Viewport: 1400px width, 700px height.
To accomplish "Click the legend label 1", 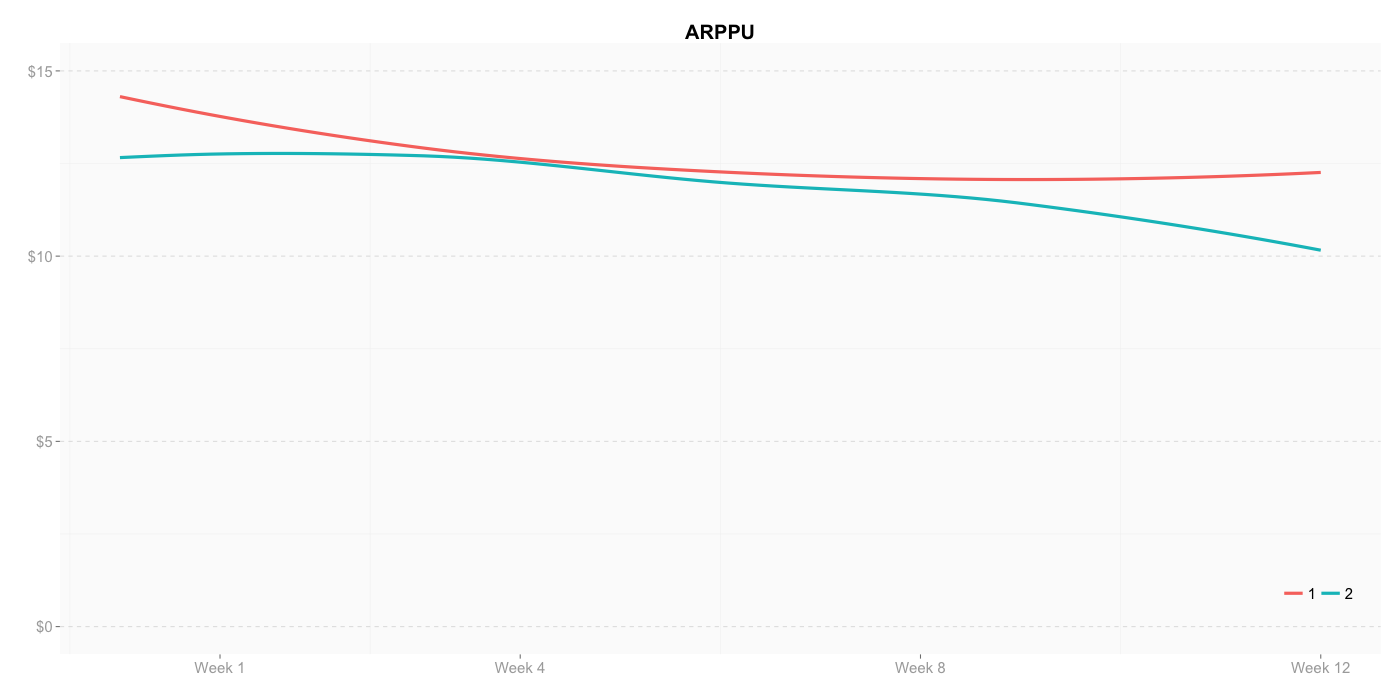I will pos(1311,594).
